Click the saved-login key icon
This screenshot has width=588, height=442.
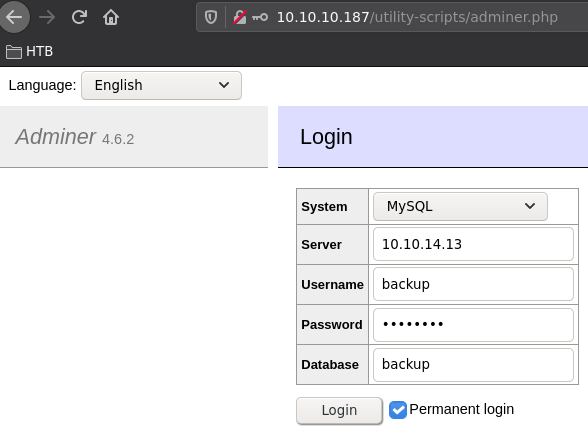[x=260, y=17]
